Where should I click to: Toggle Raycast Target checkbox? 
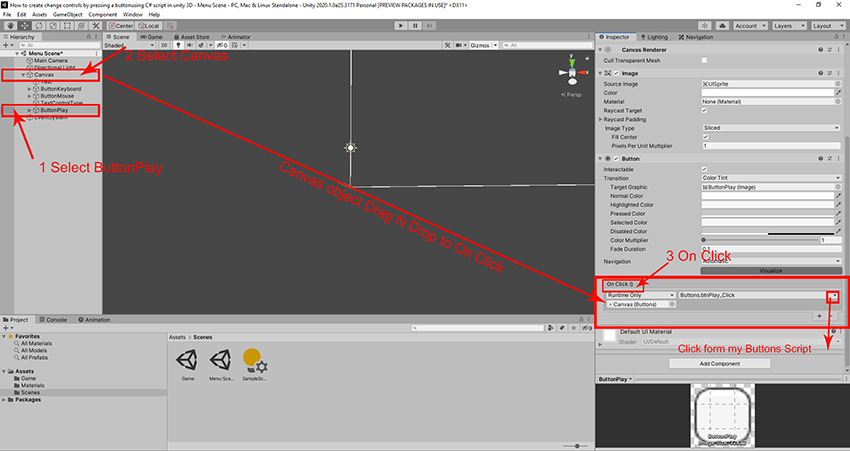704,111
